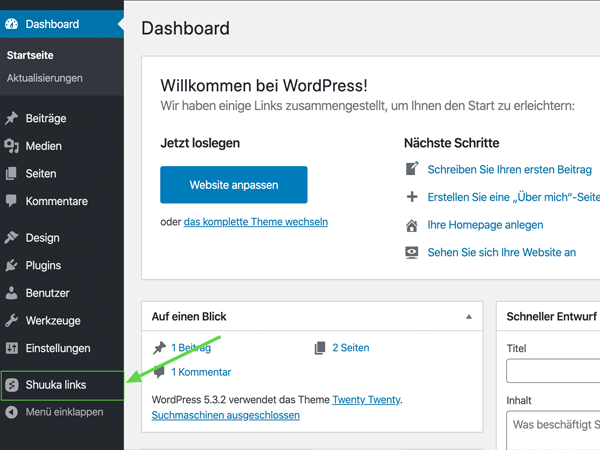
Task: Open Suchmaschinen ausgeschlossen link
Action: (x=225, y=415)
